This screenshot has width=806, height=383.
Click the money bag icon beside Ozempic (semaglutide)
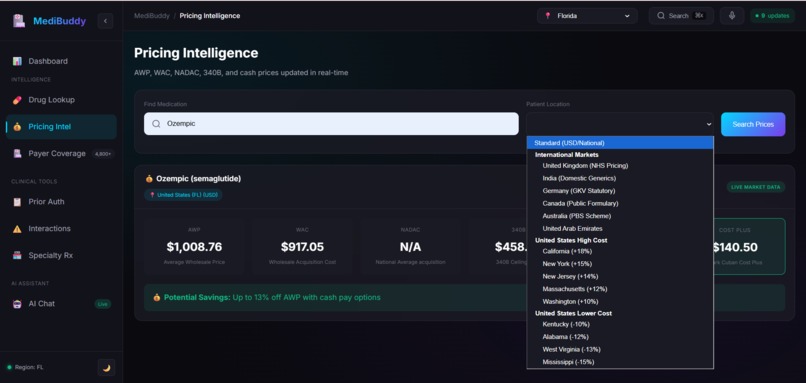point(149,179)
